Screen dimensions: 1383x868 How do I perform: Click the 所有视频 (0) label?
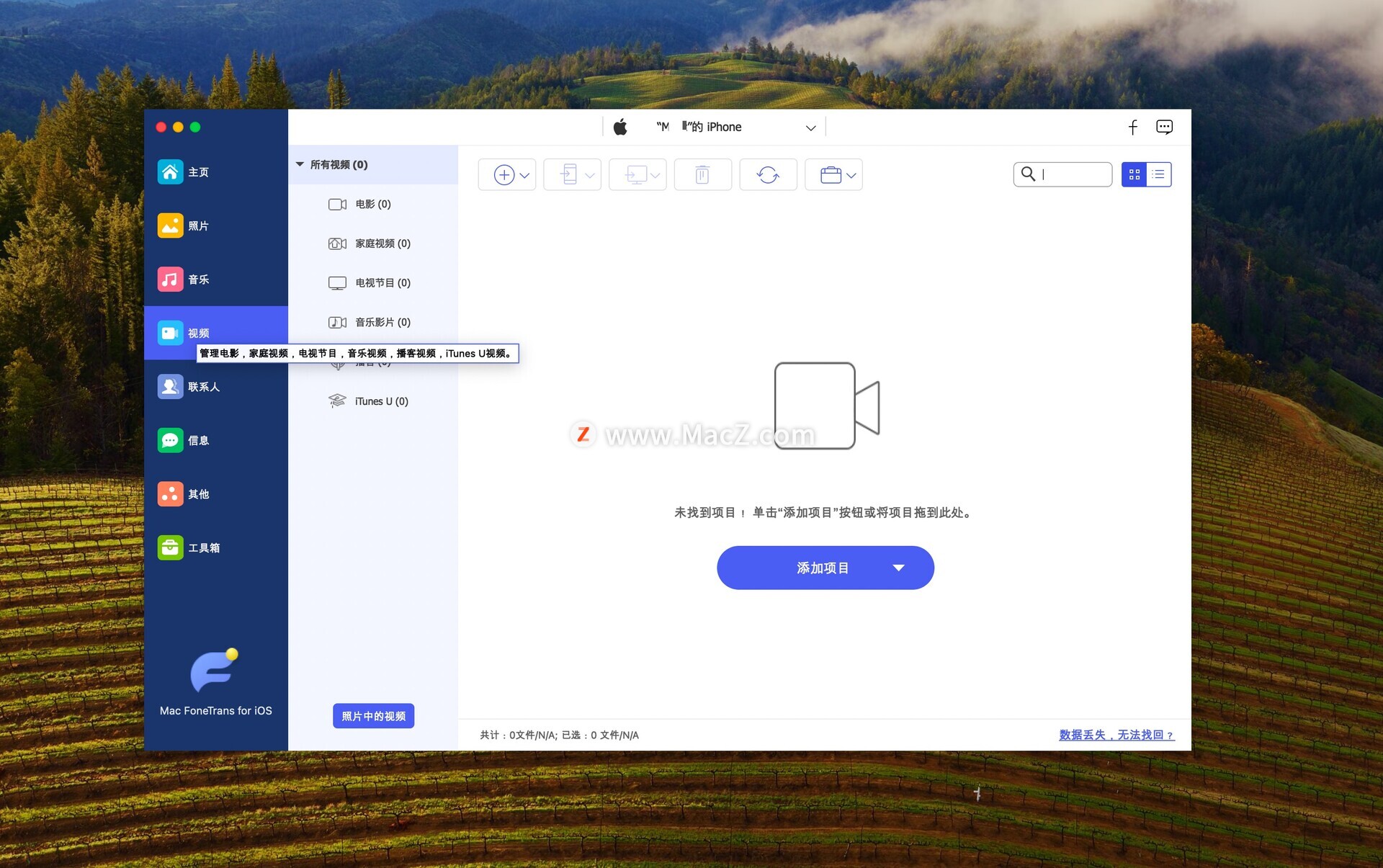[339, 164]
